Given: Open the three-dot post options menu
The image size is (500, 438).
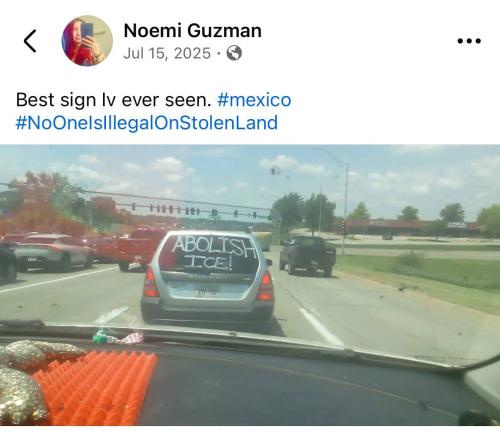Looking at the screenshot, I should 469,41.
